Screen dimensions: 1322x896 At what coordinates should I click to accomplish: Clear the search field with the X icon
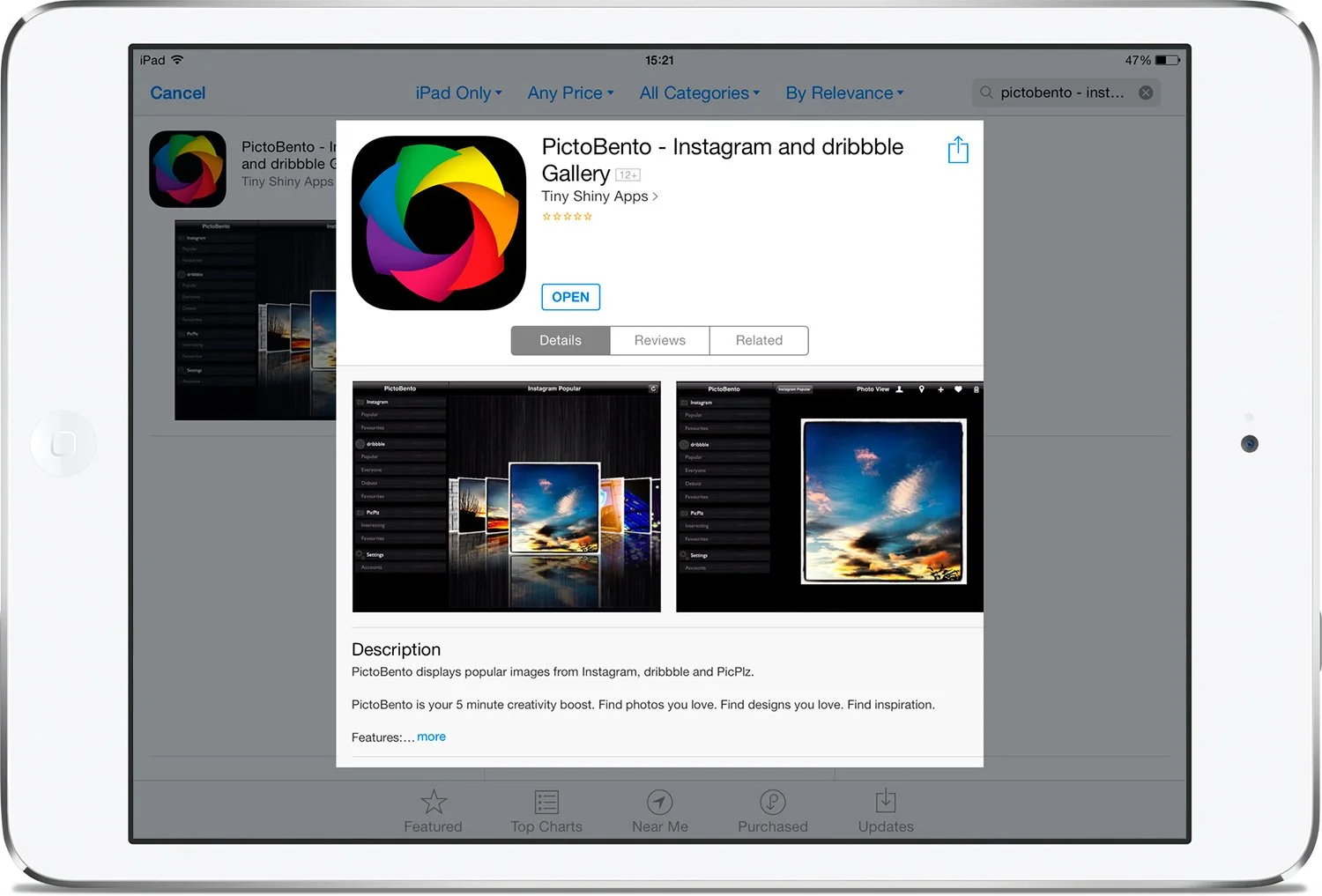pos(1146,93)
